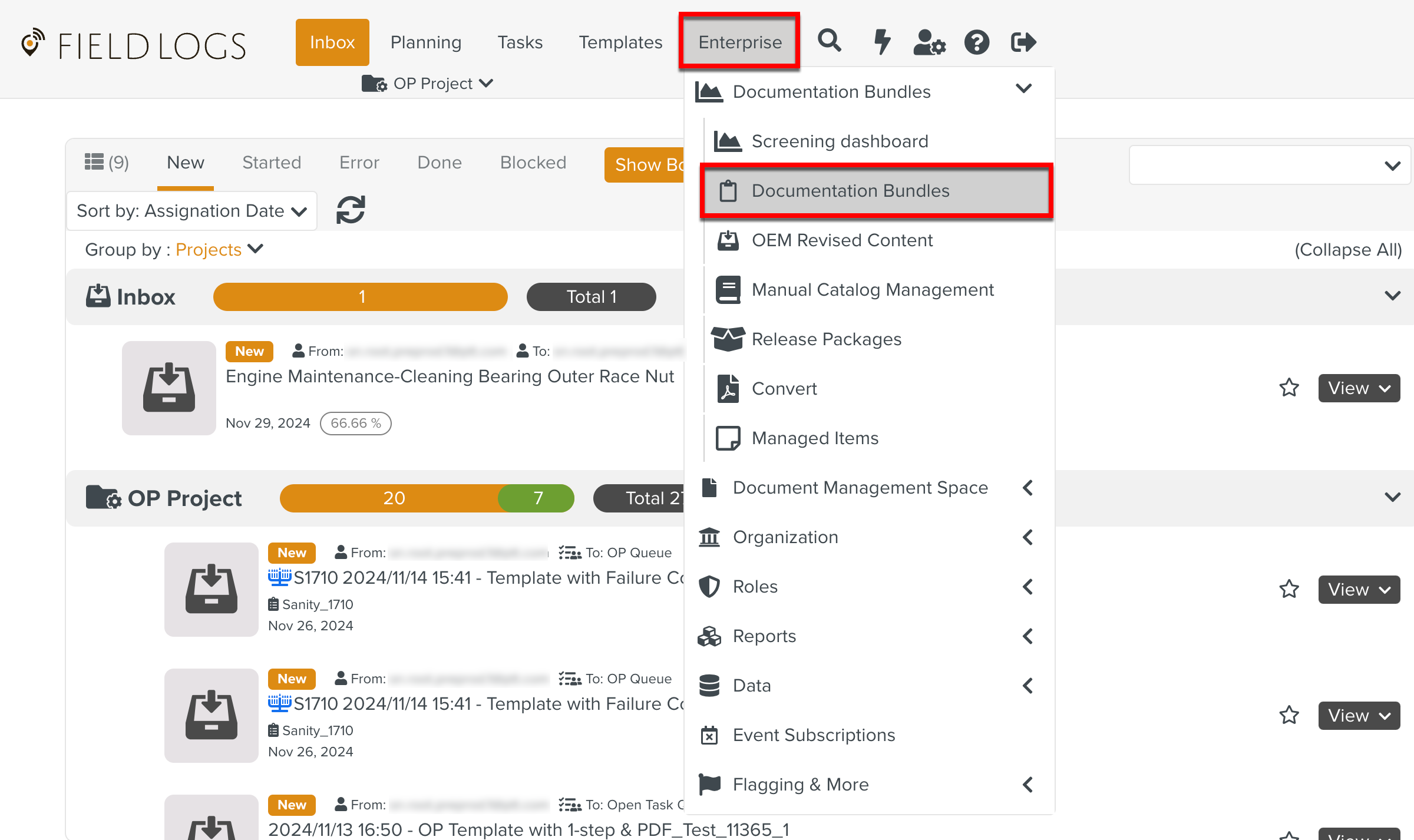Open the Engine Maintenance-Cleaning Bearing task thumbnail

pos(169,388)
